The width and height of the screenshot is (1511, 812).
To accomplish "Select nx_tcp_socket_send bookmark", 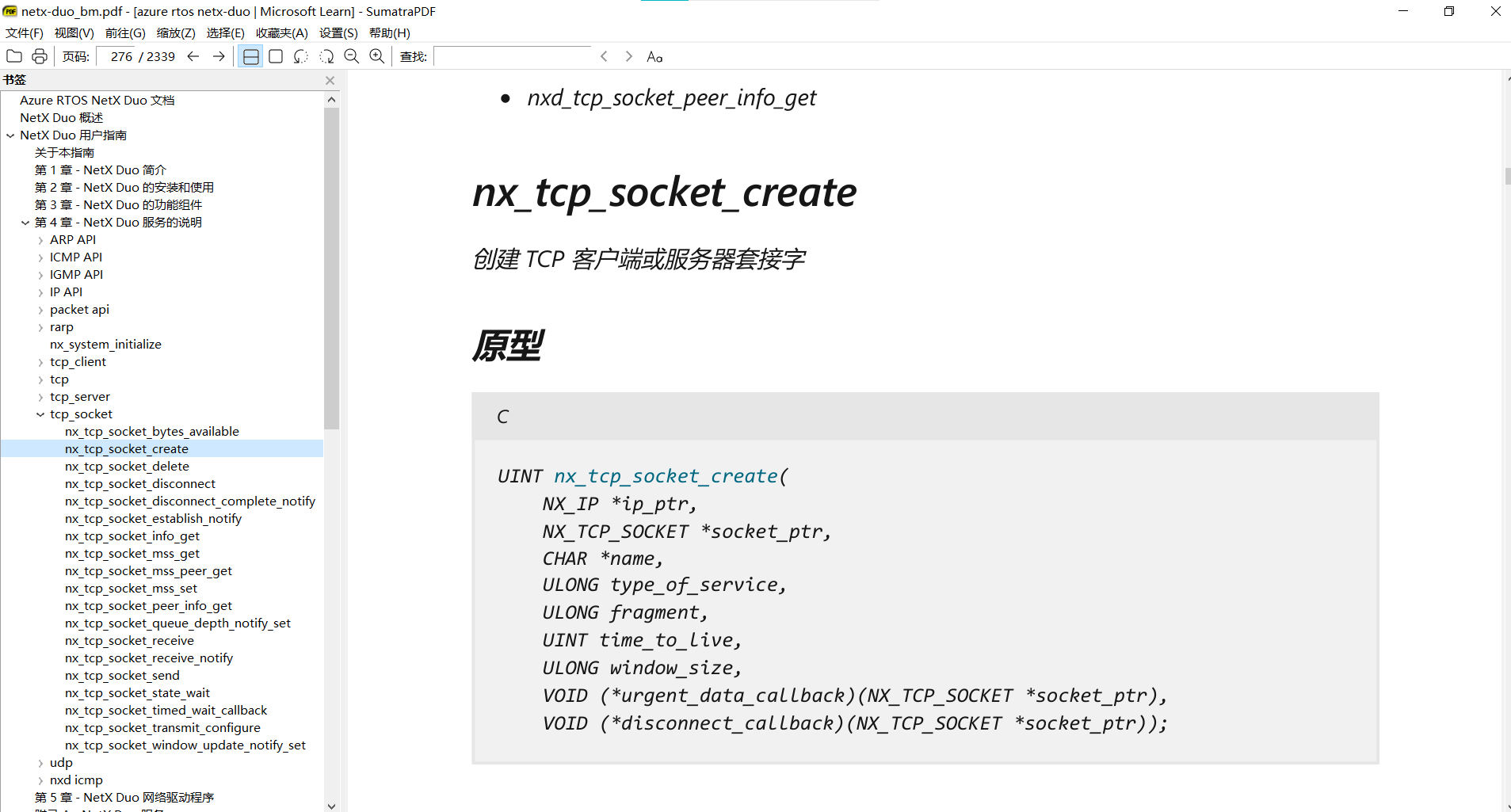I will pyautogui.click(x=122, y=676).
